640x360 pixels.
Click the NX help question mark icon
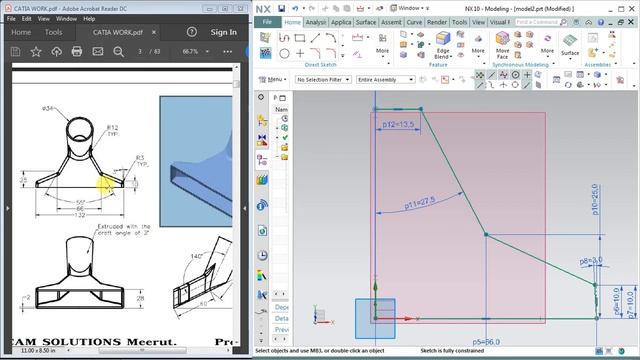point(601,22)
